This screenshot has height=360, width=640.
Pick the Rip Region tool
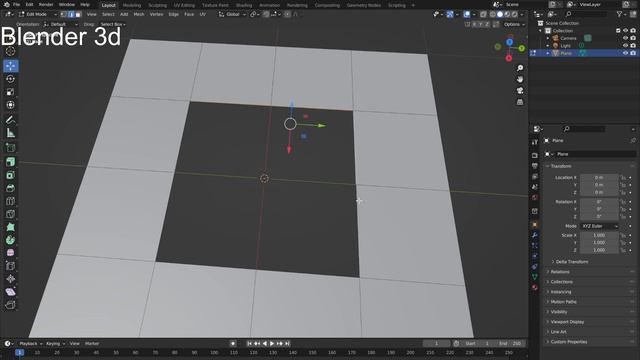[11, 305]
